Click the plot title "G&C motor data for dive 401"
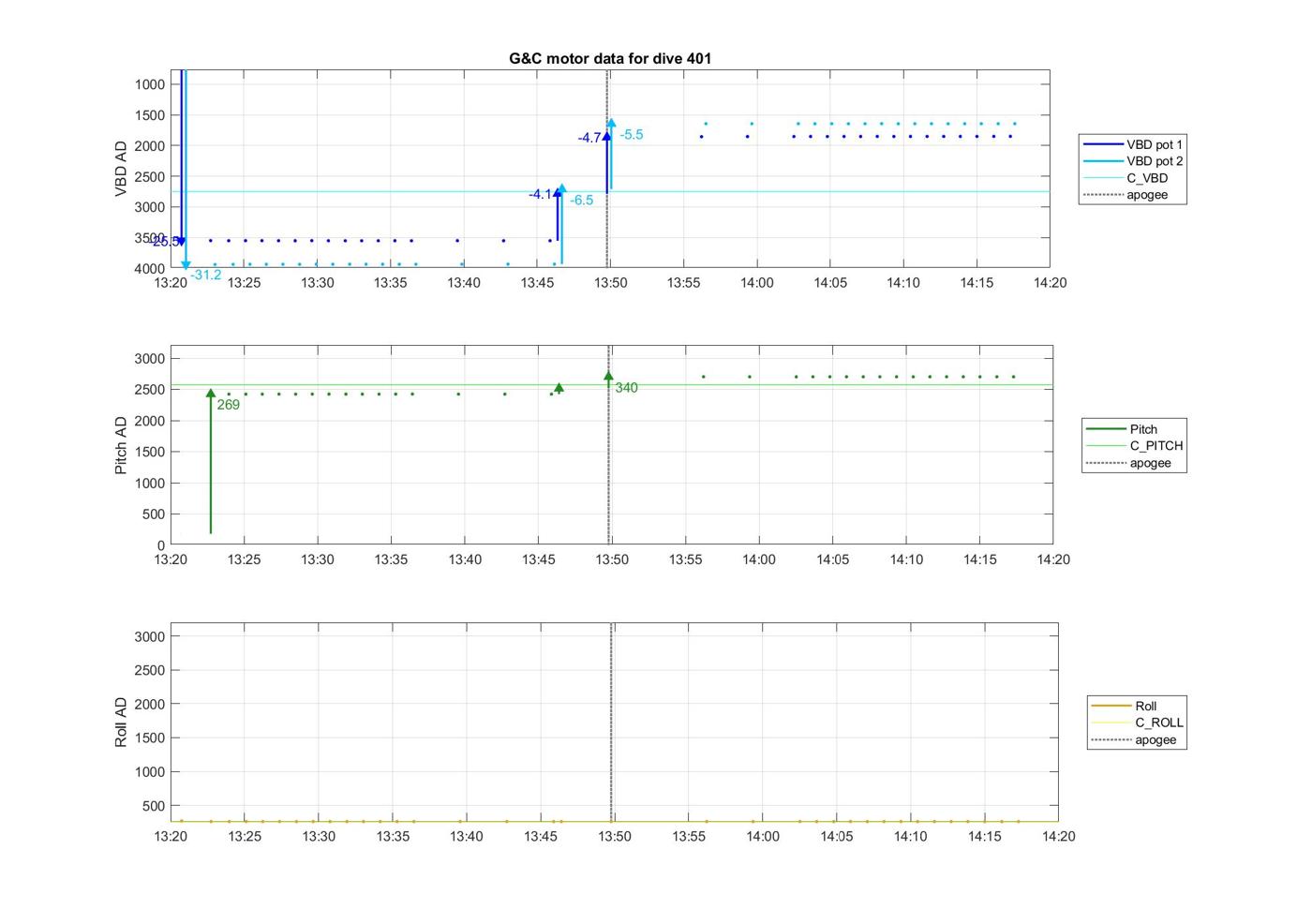The width and height of the screenshot is (1312, 924). point(610,58)
